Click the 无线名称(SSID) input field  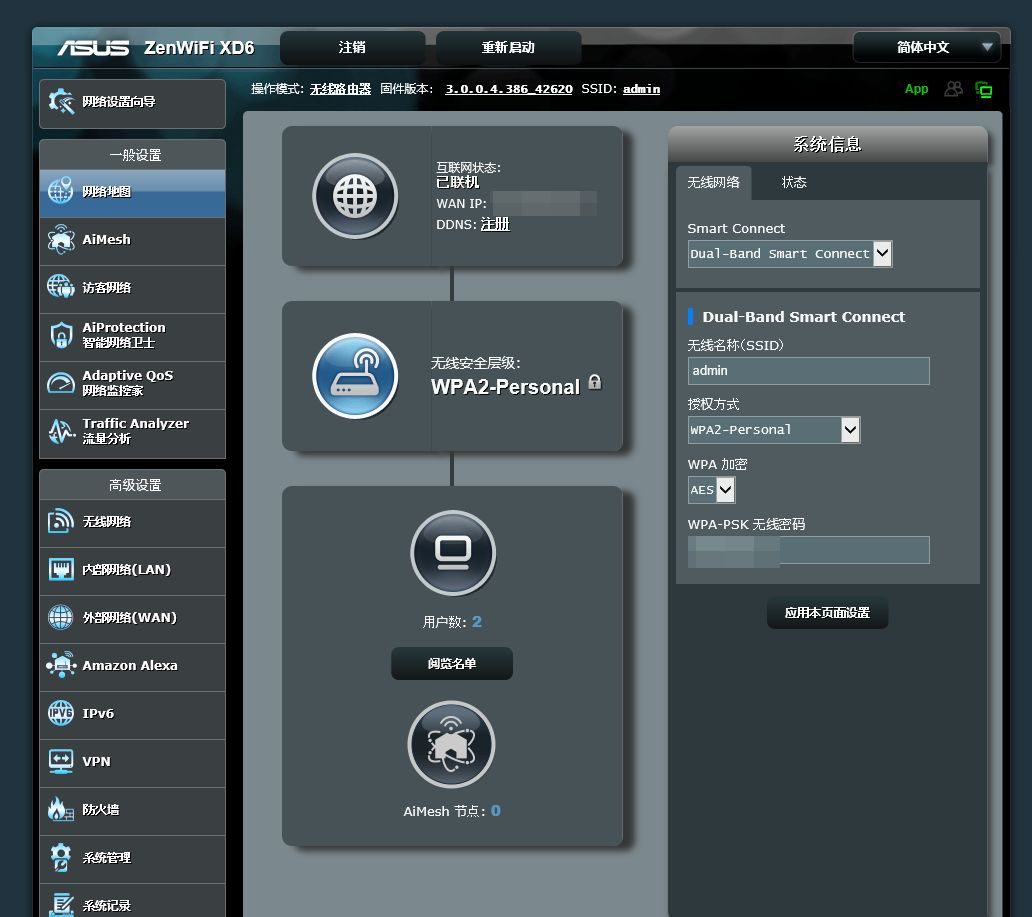[809, 371]
